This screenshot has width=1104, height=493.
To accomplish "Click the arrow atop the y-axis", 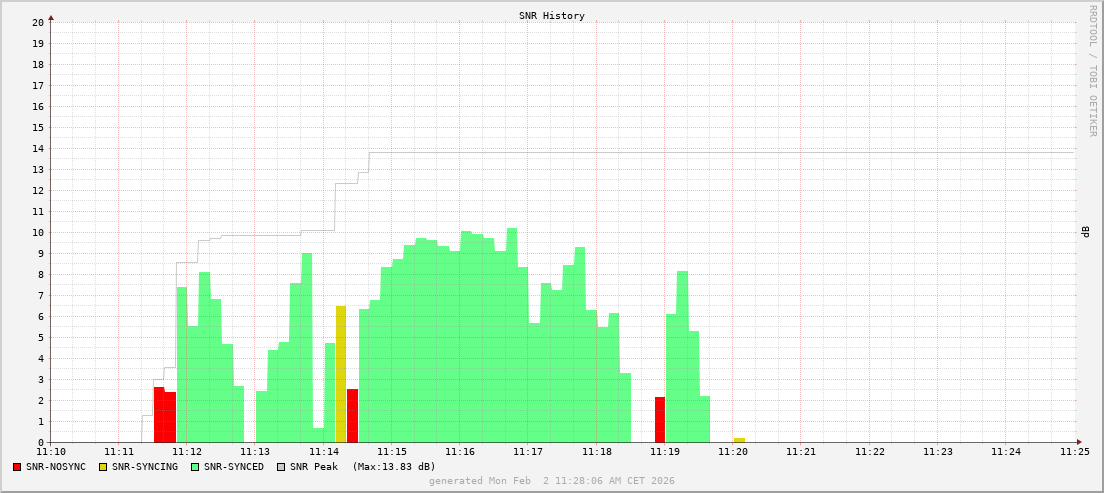I will [x=51, y=17].
